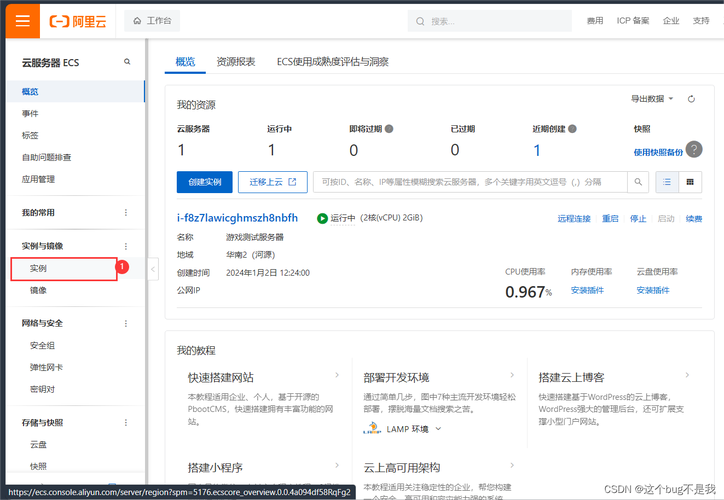Click 重启 for the instance
The image size is (724, 500).
click(x=610, y=219)
